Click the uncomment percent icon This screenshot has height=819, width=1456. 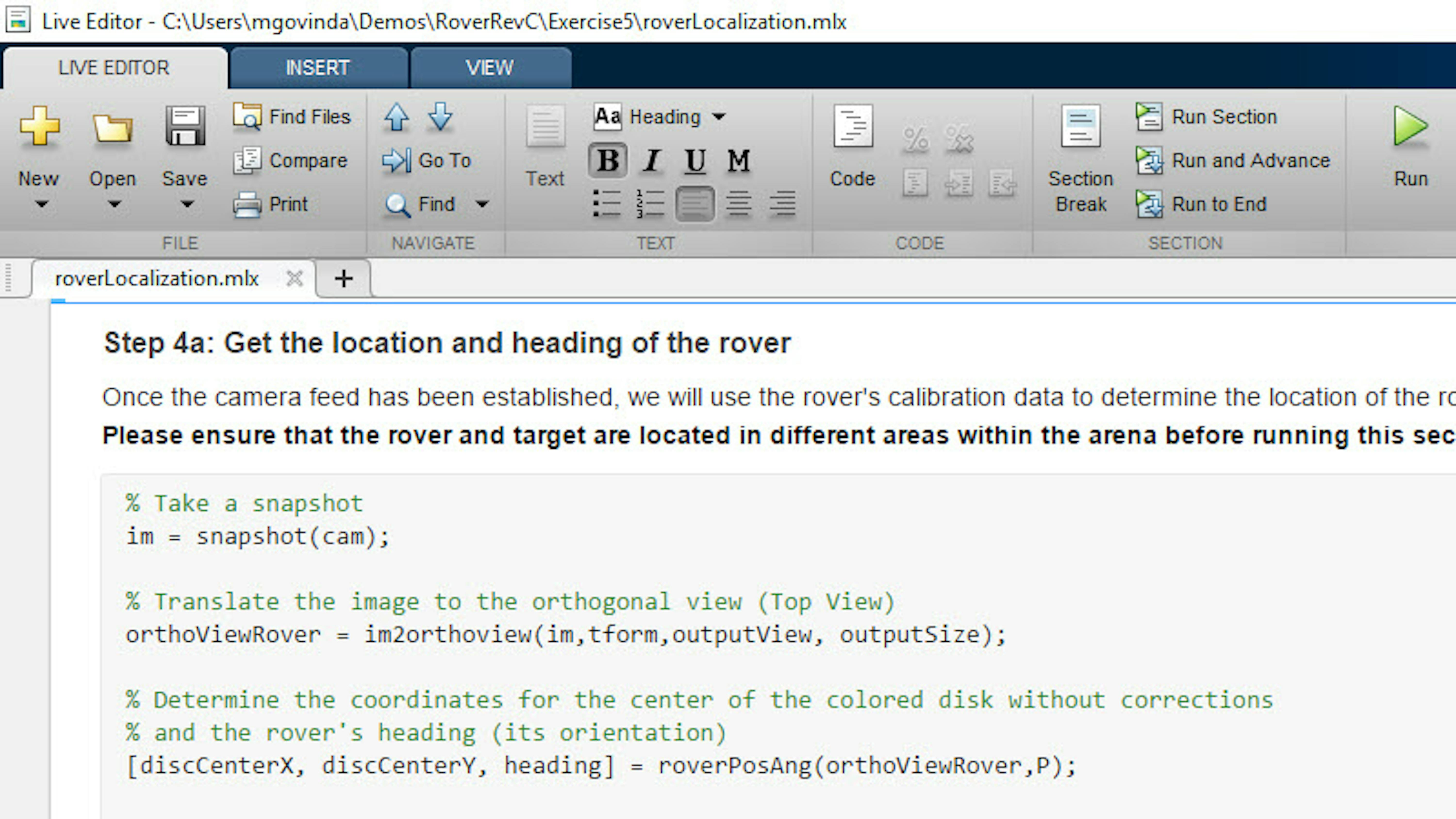(x=959, y=139)
